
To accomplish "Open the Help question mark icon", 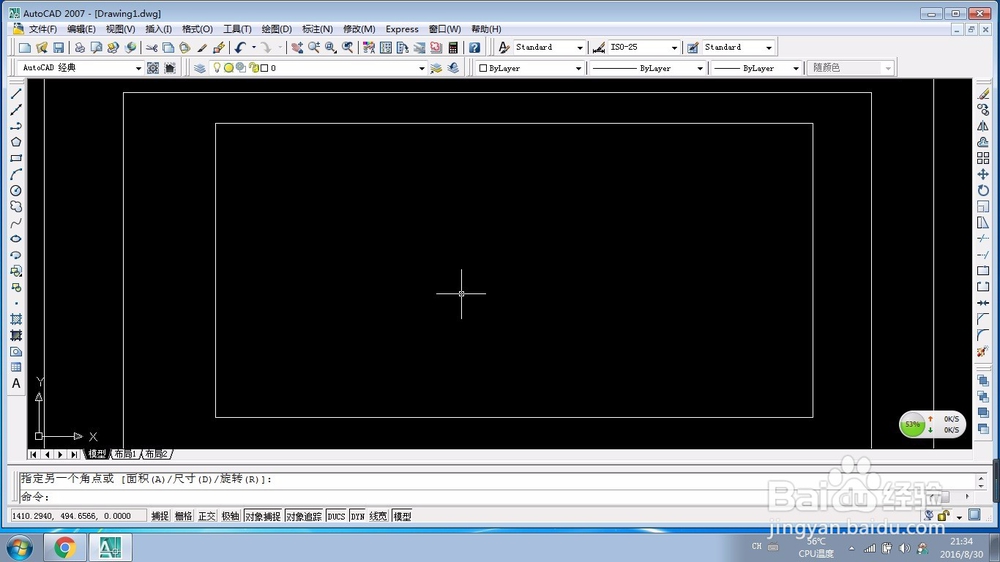I will coord(474,47).
